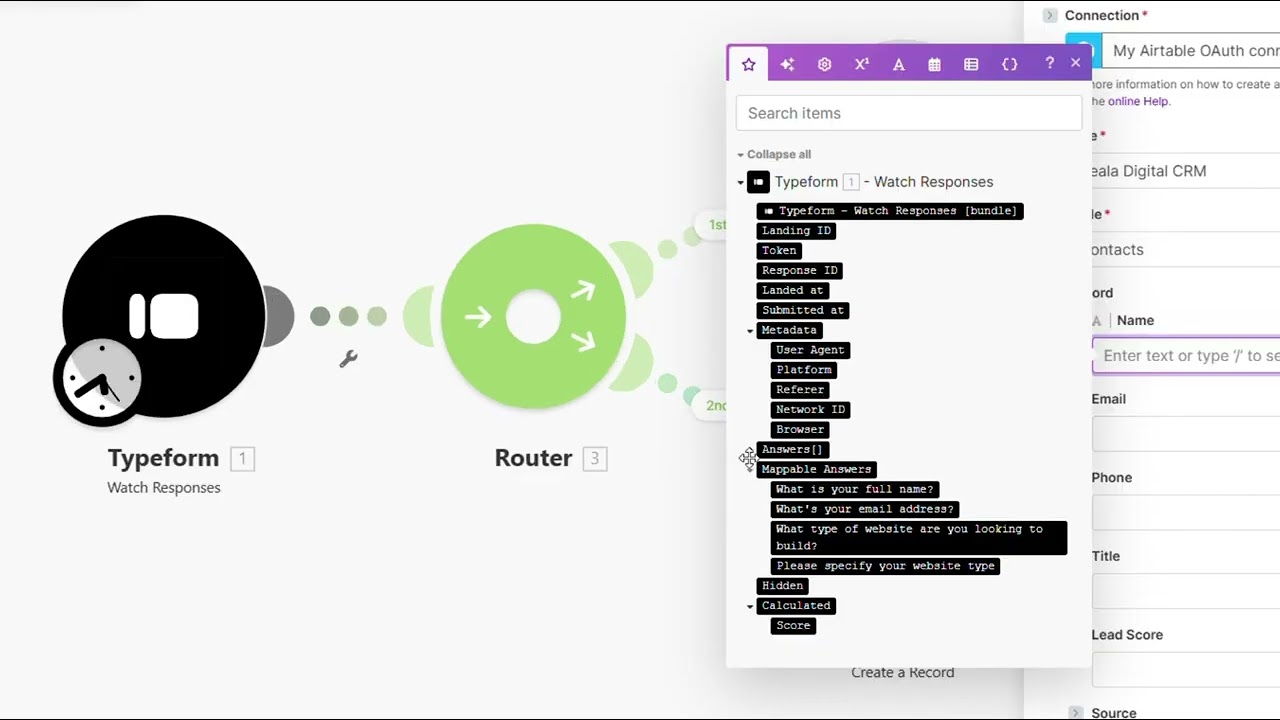
Task: Open the sparkle AI functions tab
Action: 787,64
